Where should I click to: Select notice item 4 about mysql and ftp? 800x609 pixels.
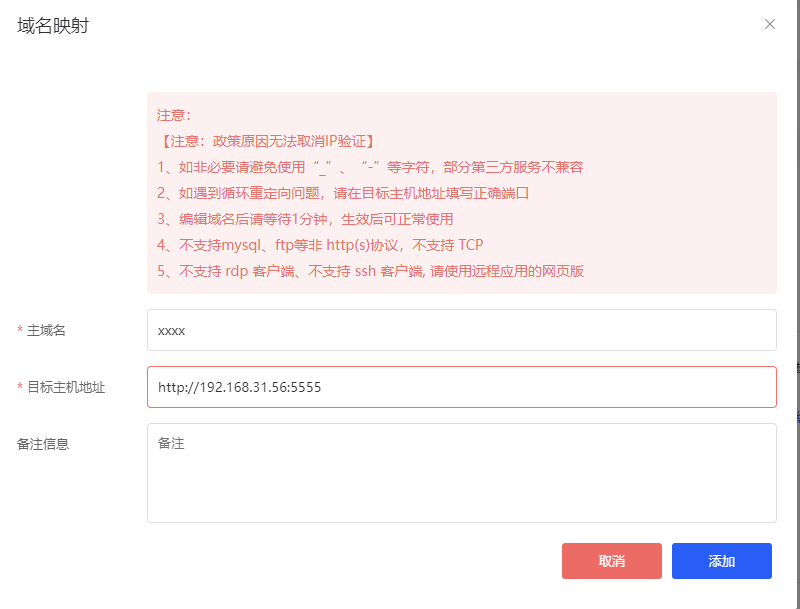pos(320,245)
